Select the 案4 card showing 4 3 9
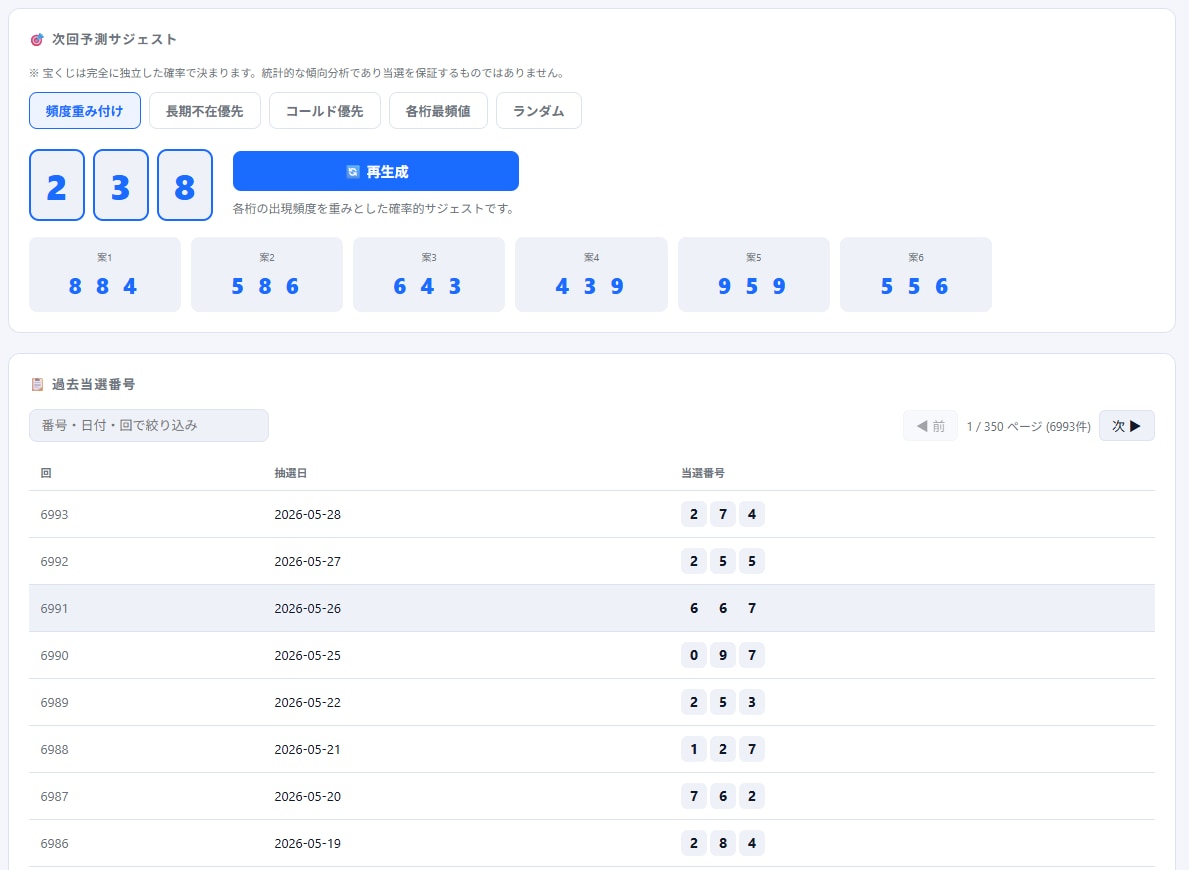This screenshot has height=870, width=1189. click(591, 275)
